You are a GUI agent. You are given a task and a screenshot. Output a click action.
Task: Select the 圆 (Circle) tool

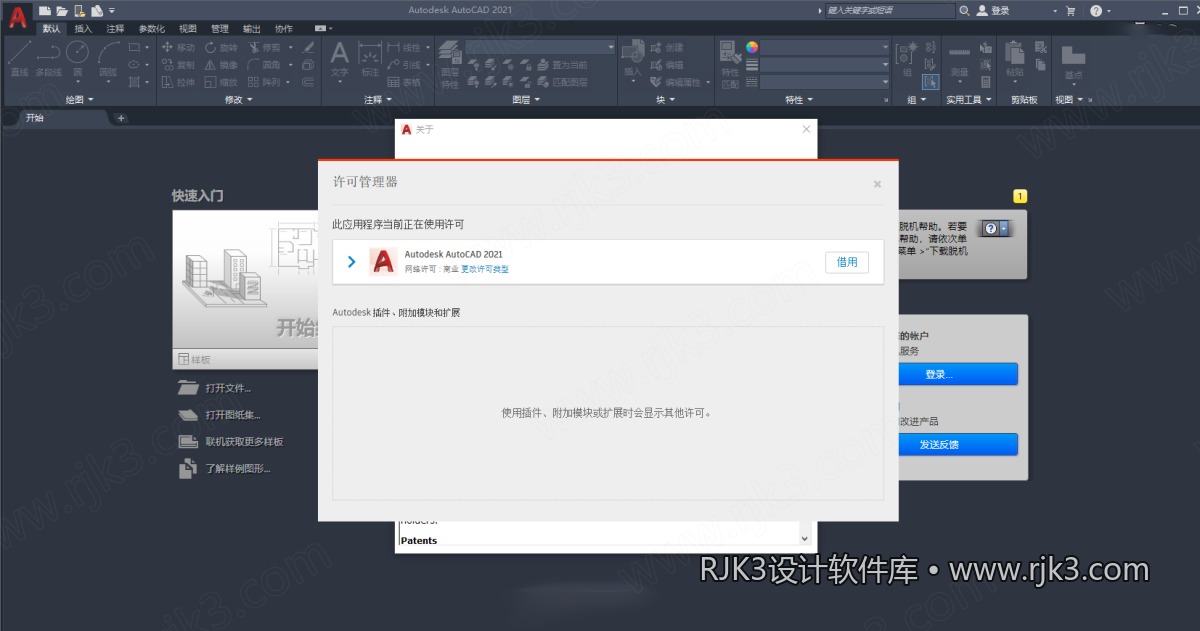pyautogui.click(x=77, y=59)
